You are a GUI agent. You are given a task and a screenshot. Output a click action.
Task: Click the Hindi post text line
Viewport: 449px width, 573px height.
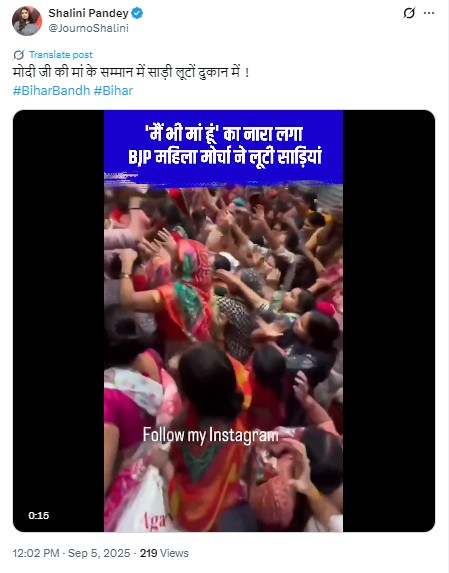[131, 72]
